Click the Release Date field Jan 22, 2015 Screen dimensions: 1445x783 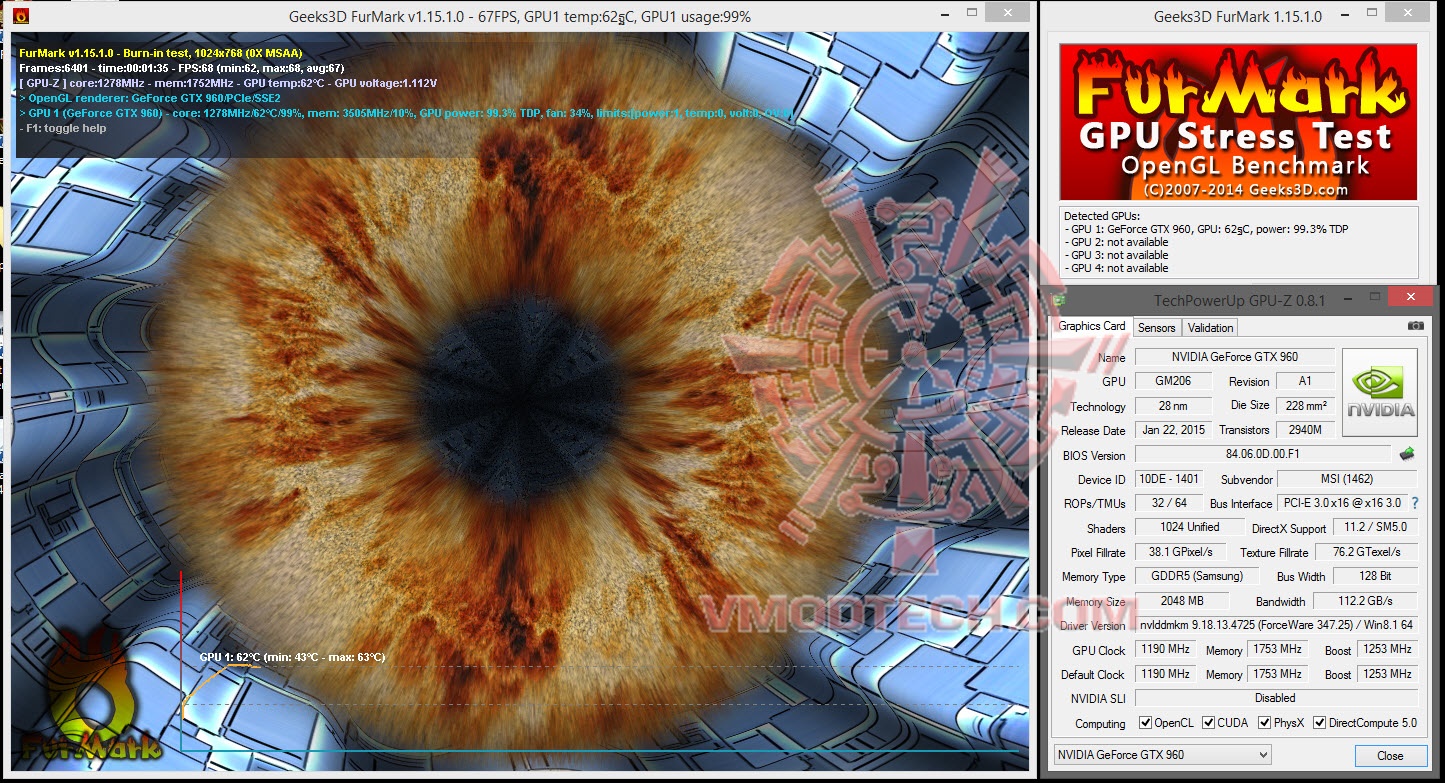click(1174, 430)
